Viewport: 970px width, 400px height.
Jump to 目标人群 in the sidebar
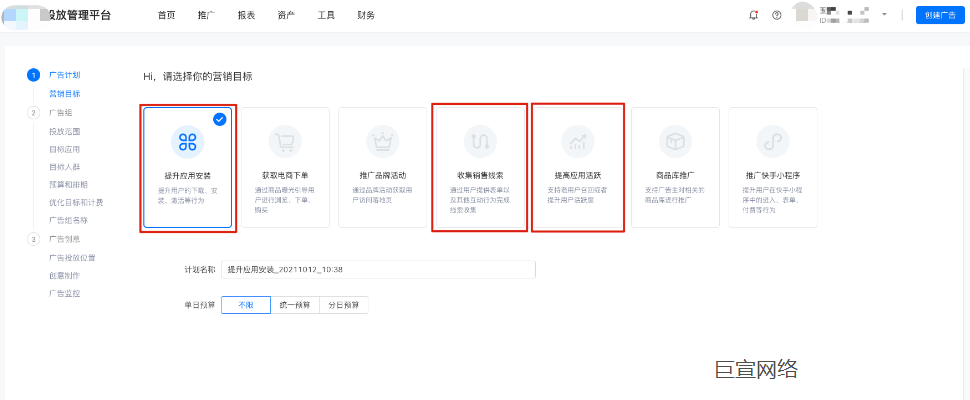pyautogui.click(x=64, y=167)
